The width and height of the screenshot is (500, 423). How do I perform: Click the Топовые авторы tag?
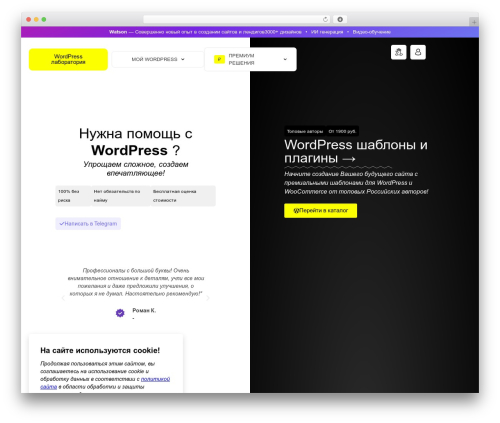tap(305, 131)
